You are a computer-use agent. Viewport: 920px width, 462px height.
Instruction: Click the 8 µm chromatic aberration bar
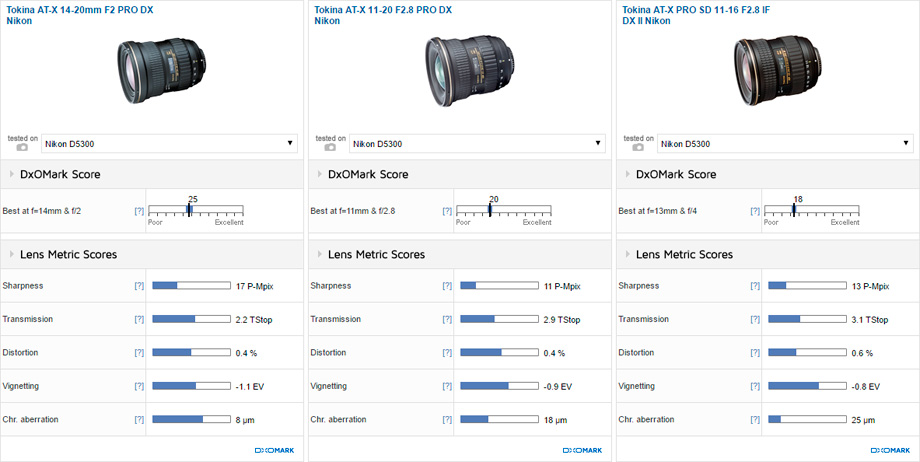point(191,420)
